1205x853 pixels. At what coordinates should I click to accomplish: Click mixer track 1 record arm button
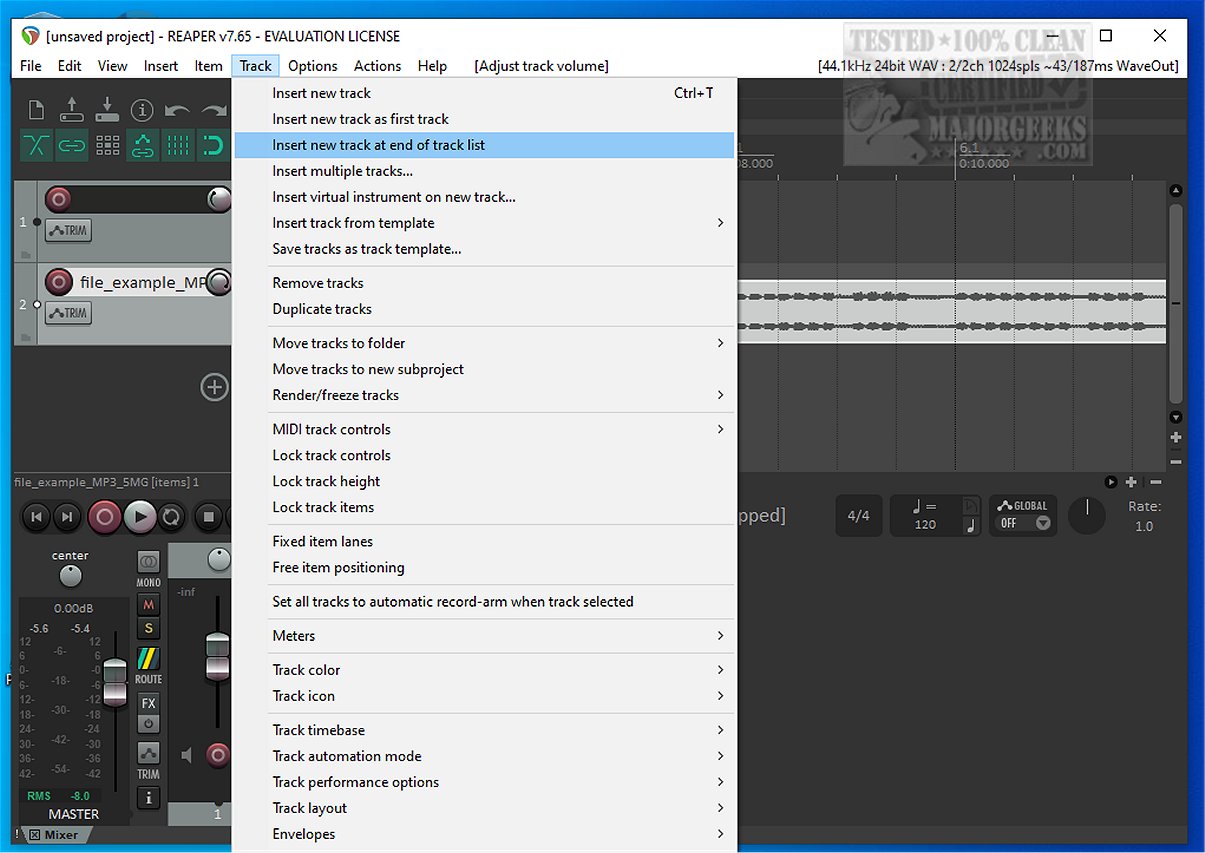218,755
